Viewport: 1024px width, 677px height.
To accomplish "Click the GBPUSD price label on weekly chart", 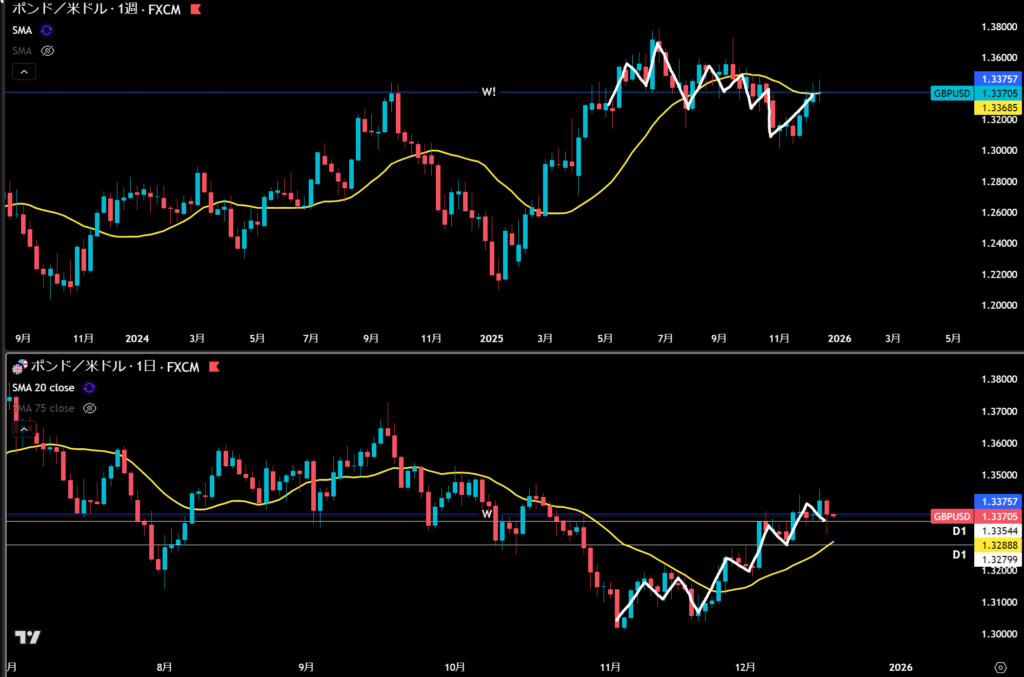I will 950,93.
